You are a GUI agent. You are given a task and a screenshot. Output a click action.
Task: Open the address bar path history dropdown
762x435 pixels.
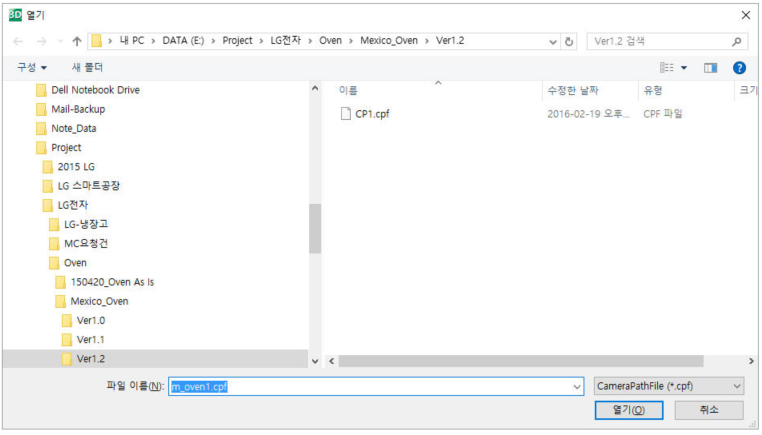tap(553, 41)
